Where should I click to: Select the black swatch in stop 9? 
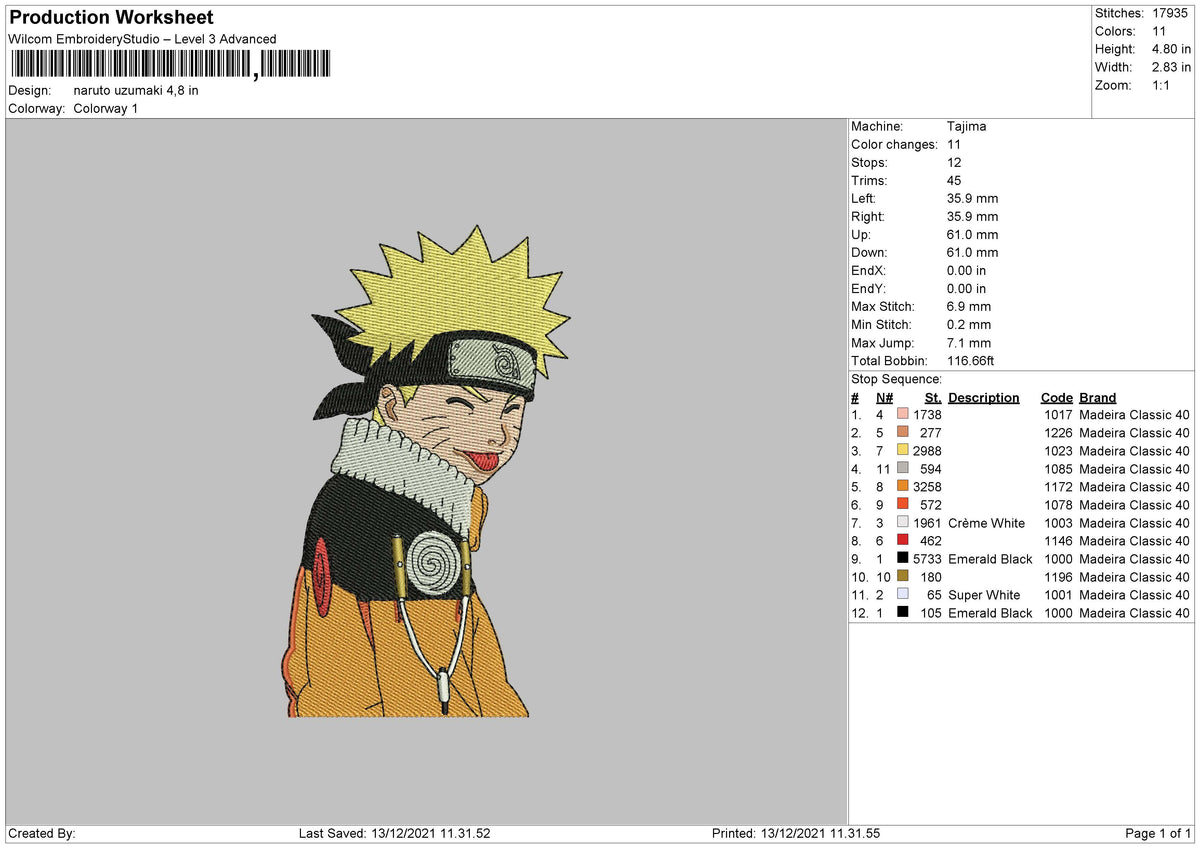pyautogui.click(x=903, y=559)
